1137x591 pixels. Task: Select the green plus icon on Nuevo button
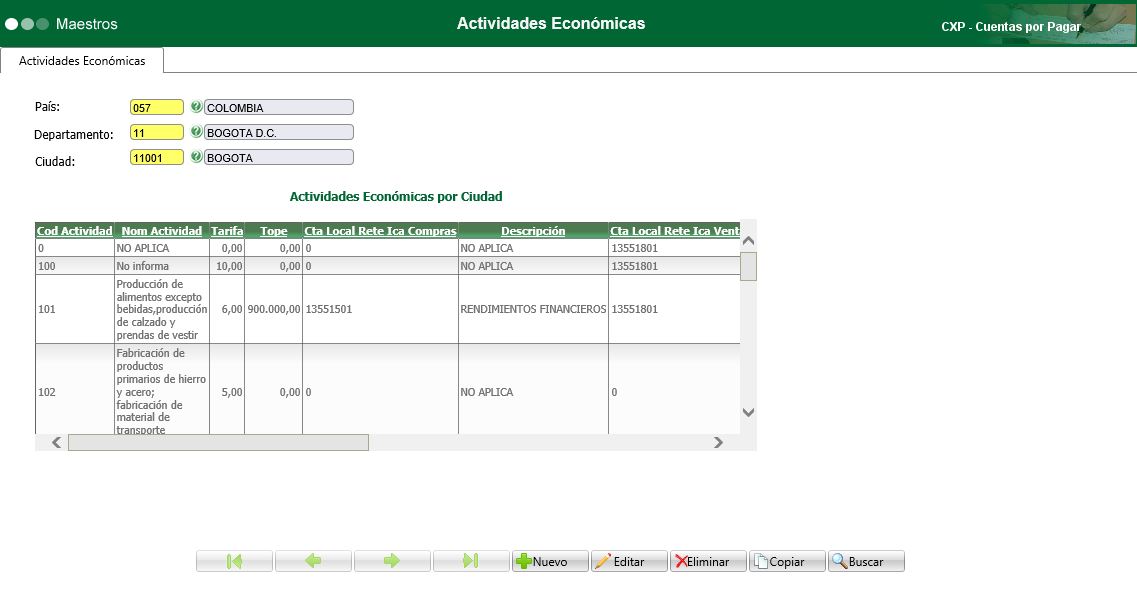coord(523,561)
